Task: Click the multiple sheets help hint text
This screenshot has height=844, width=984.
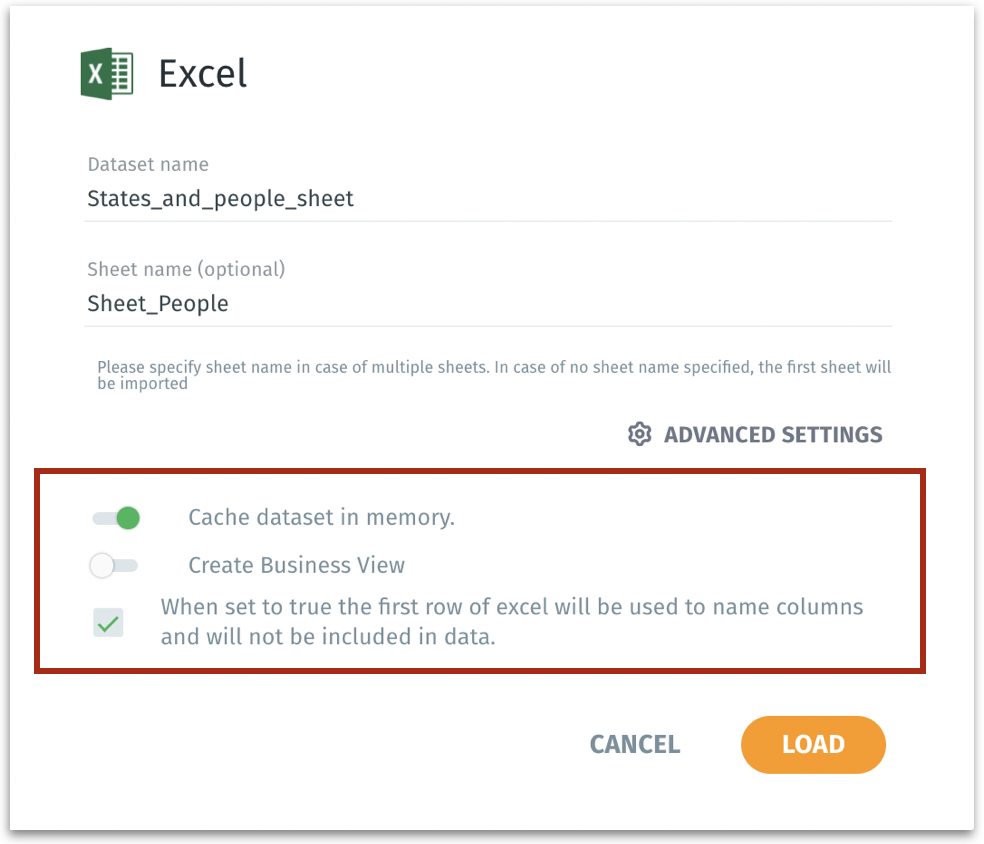Action: coord(493,375)
